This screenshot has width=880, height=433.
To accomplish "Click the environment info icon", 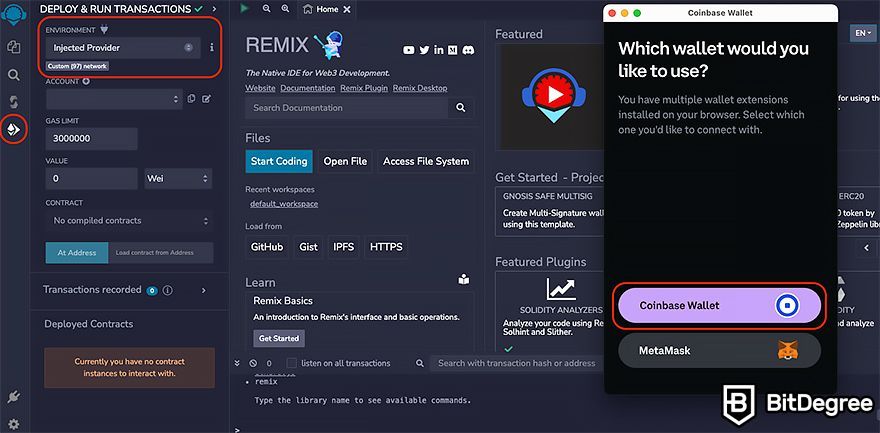I will pos(212,48).
